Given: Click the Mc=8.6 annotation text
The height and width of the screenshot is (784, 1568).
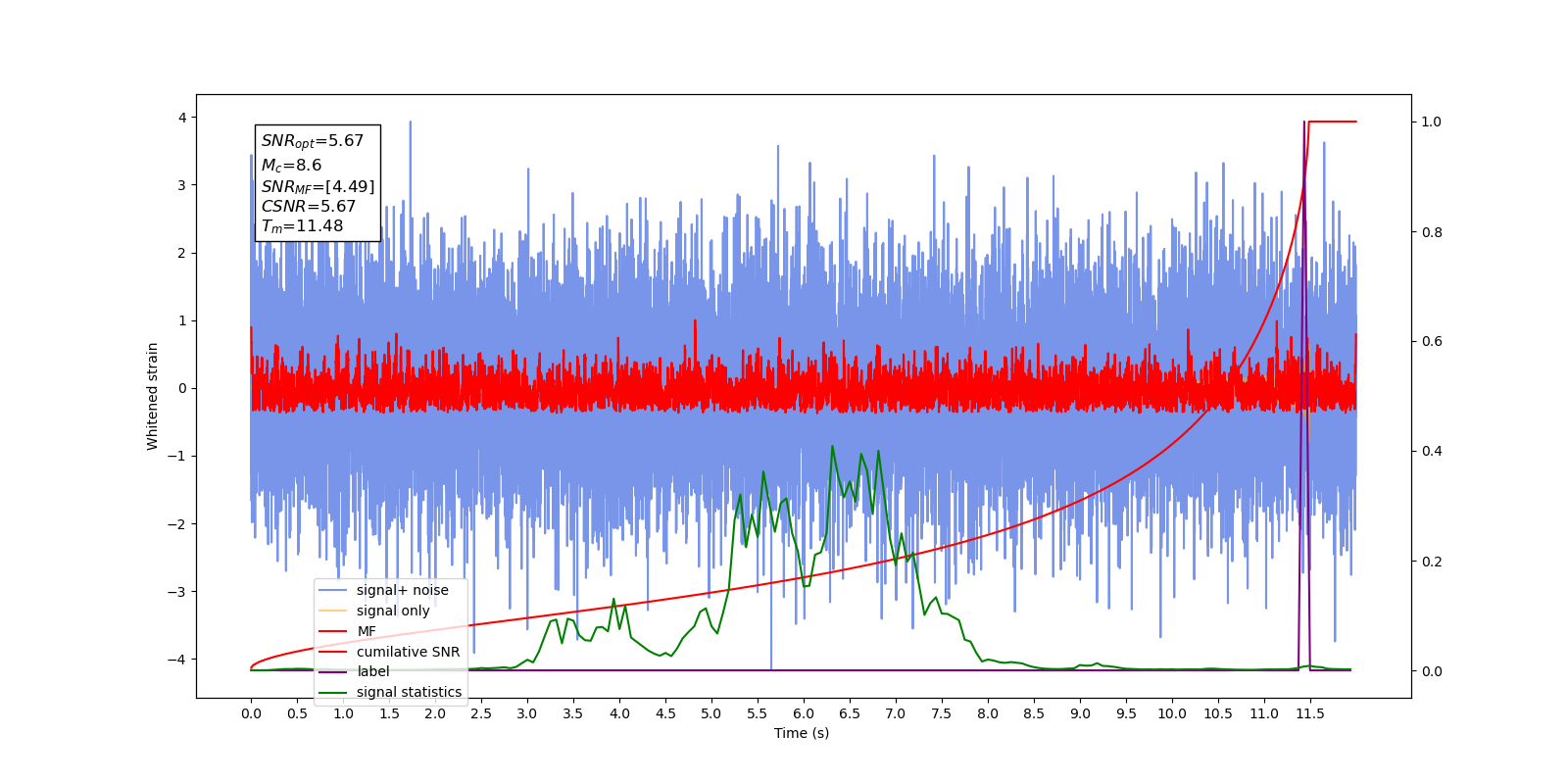Looking at the screenshot, I should click(x=291, y=166).
